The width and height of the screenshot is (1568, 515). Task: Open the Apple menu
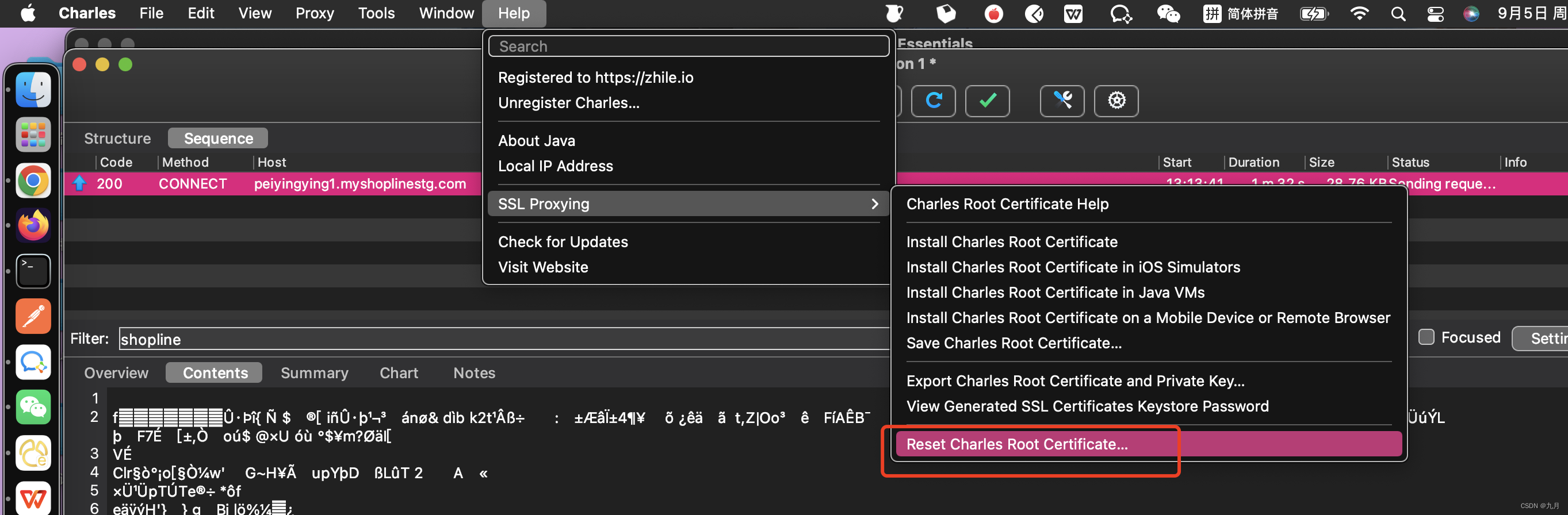tap(28, 13)
